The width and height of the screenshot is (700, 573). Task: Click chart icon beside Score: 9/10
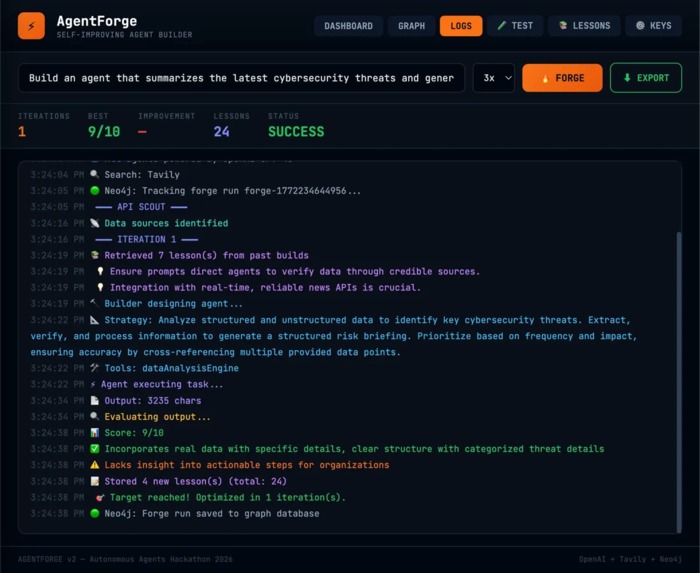(95, 433)
